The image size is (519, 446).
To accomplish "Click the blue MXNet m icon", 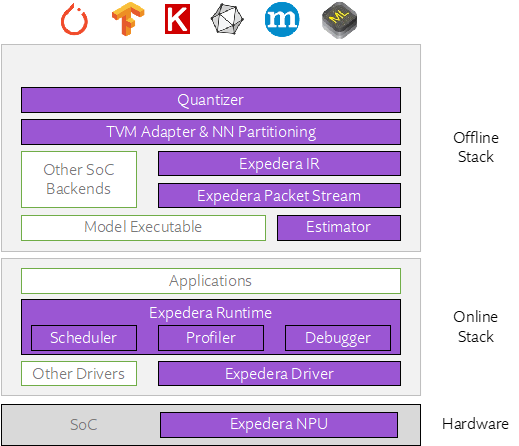I will pos(282,19).
